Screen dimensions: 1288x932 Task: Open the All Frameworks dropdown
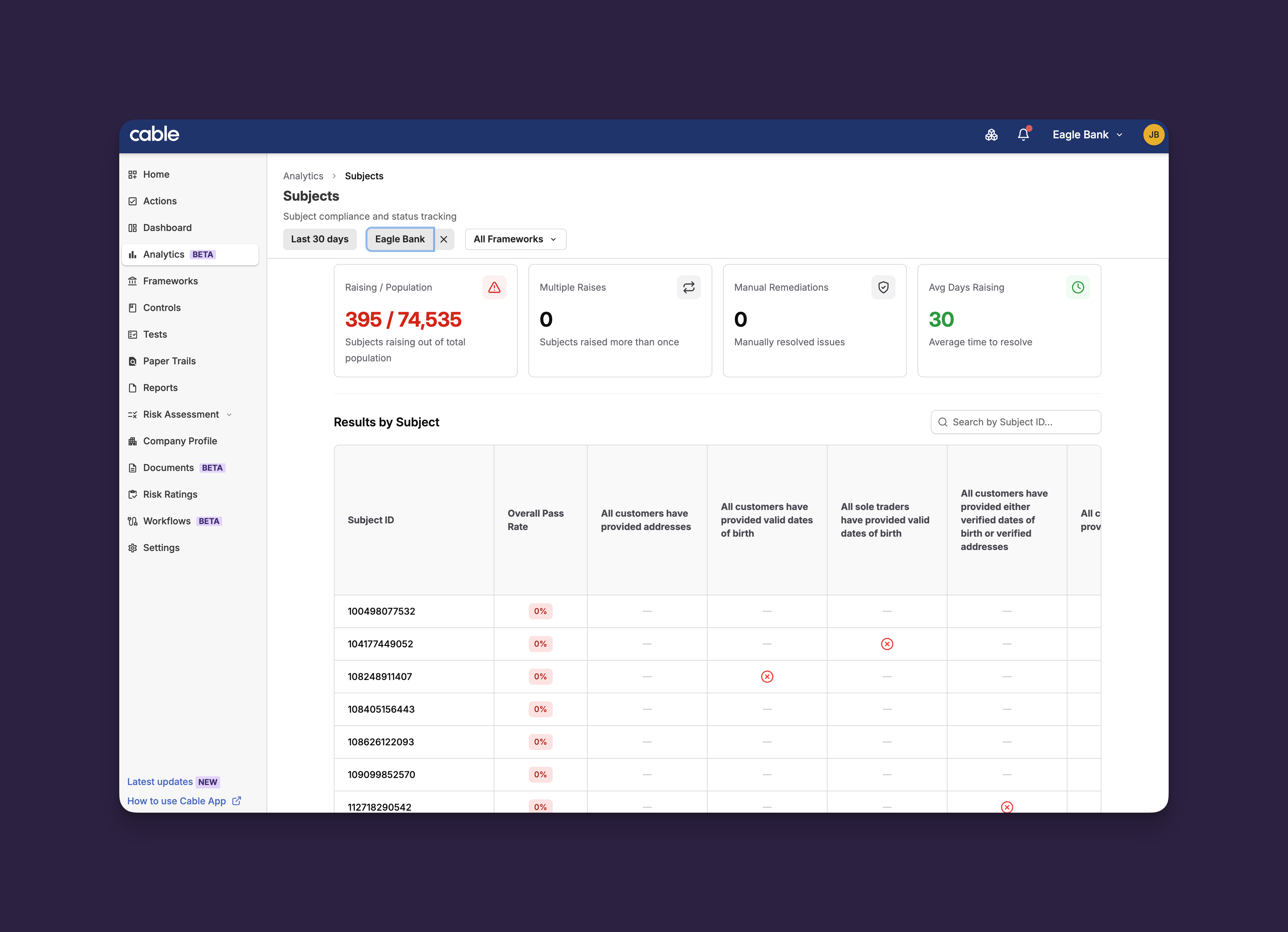click(515, 239)
